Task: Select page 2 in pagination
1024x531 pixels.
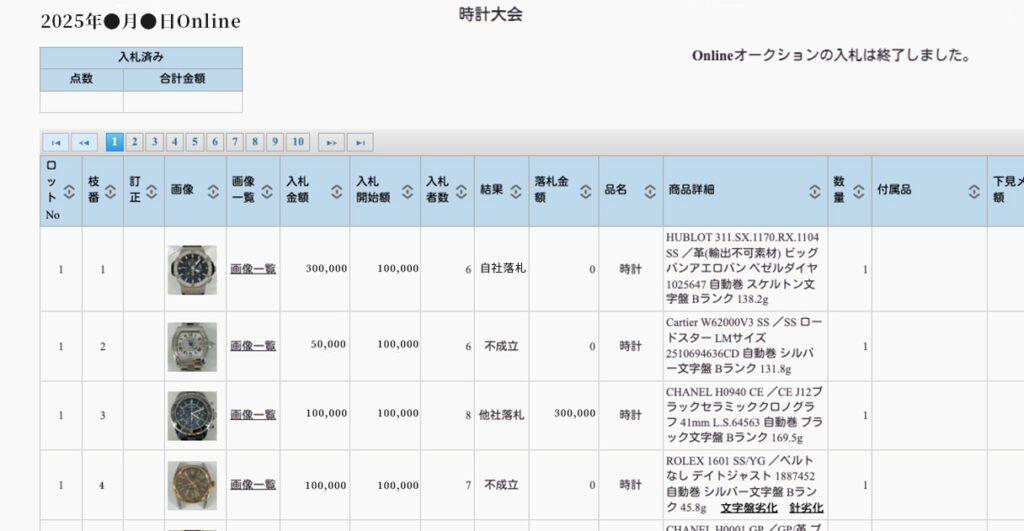Action: [135, 142]
